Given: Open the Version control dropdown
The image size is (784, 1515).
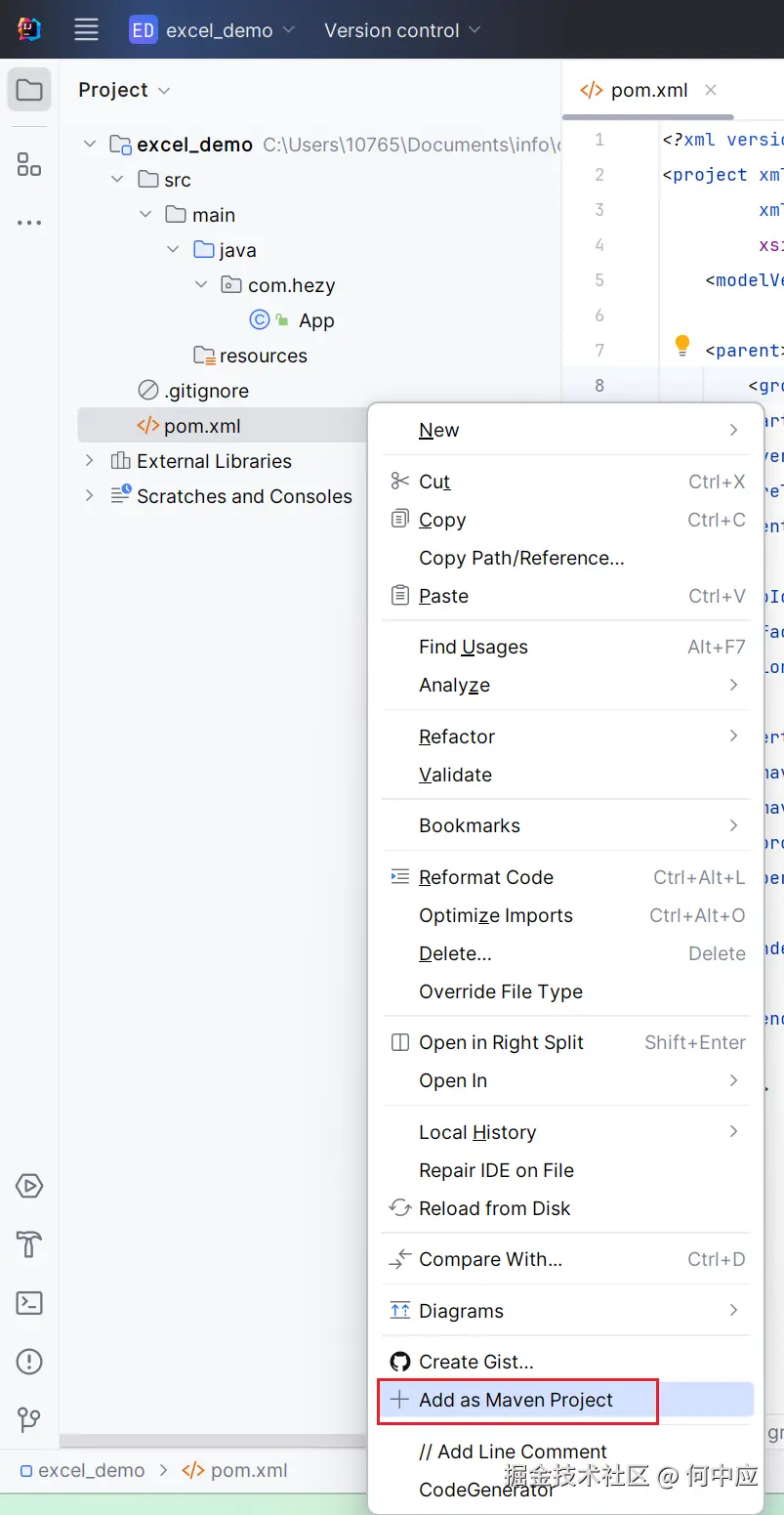Looking at the screenshot, I should click(402, 30).
